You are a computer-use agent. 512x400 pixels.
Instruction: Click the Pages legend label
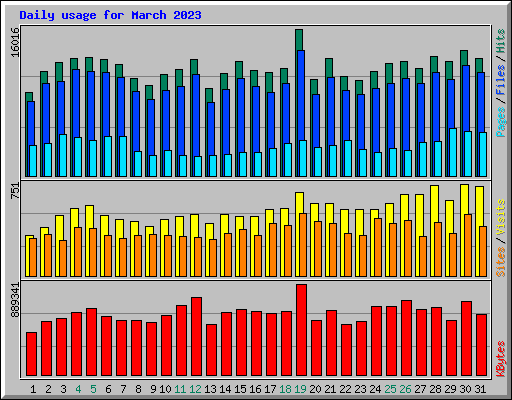501,122
